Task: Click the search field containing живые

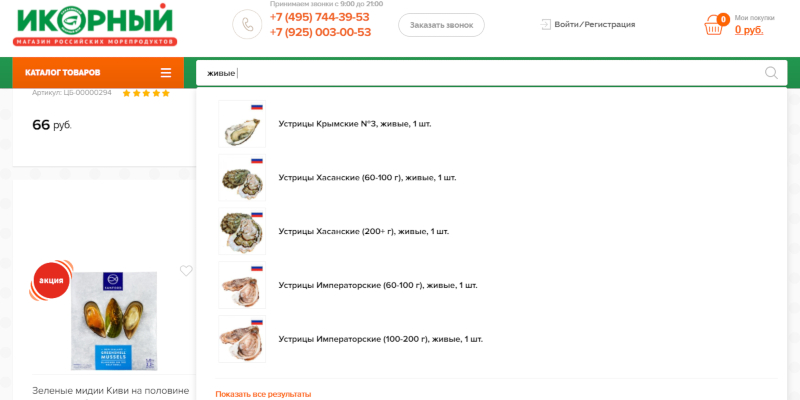Action: coord(480,73)
